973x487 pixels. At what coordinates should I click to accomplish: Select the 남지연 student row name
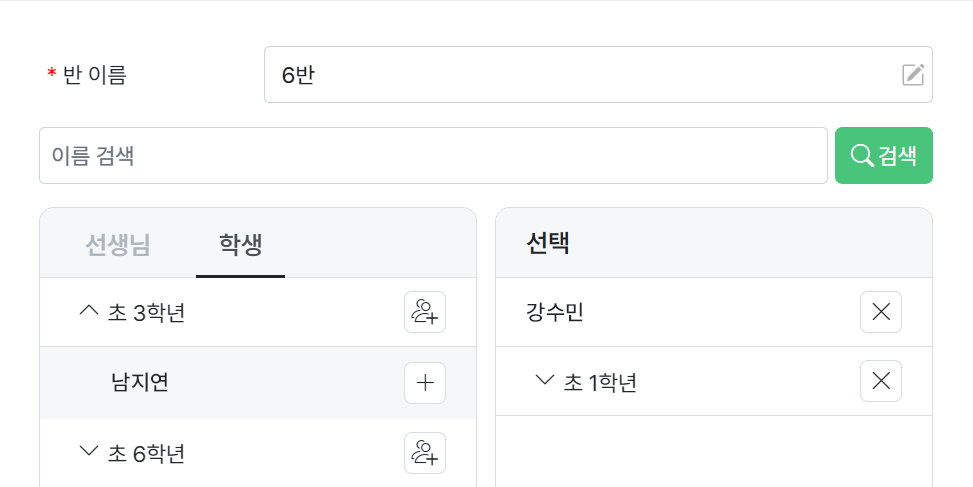tap(140, 382)
